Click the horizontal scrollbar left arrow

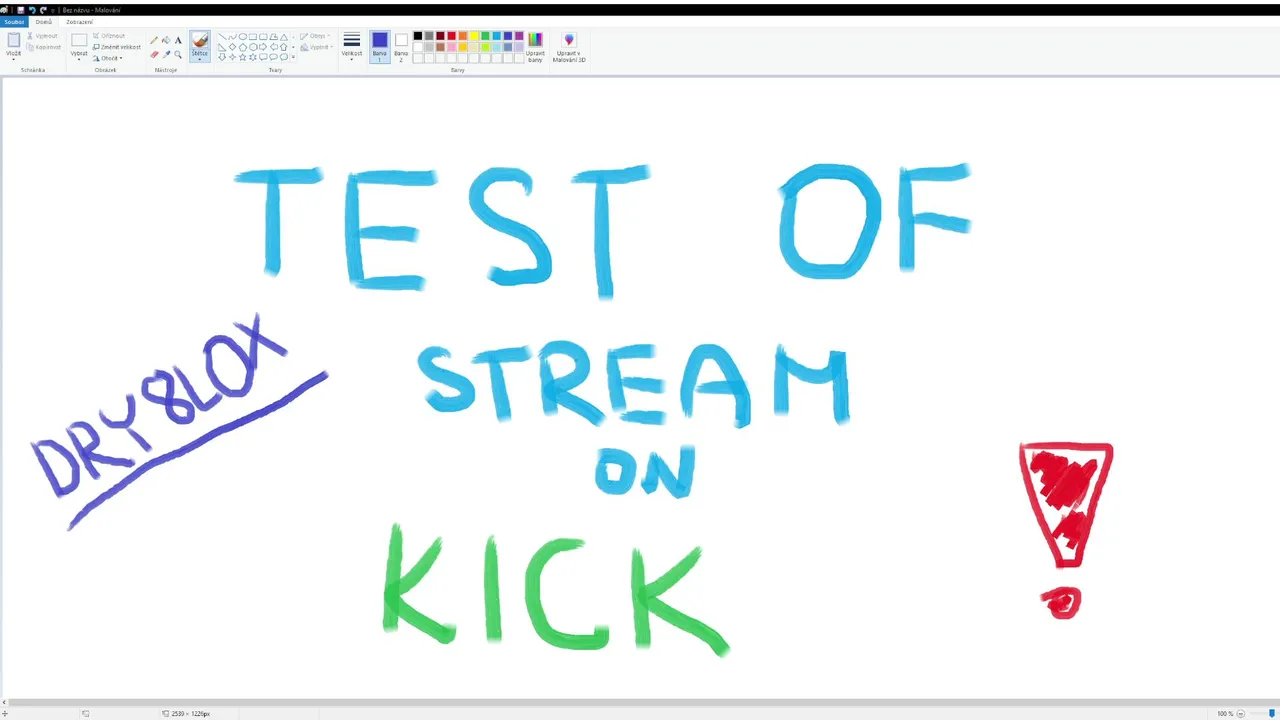pyautogui.click(x=3, y=703)
